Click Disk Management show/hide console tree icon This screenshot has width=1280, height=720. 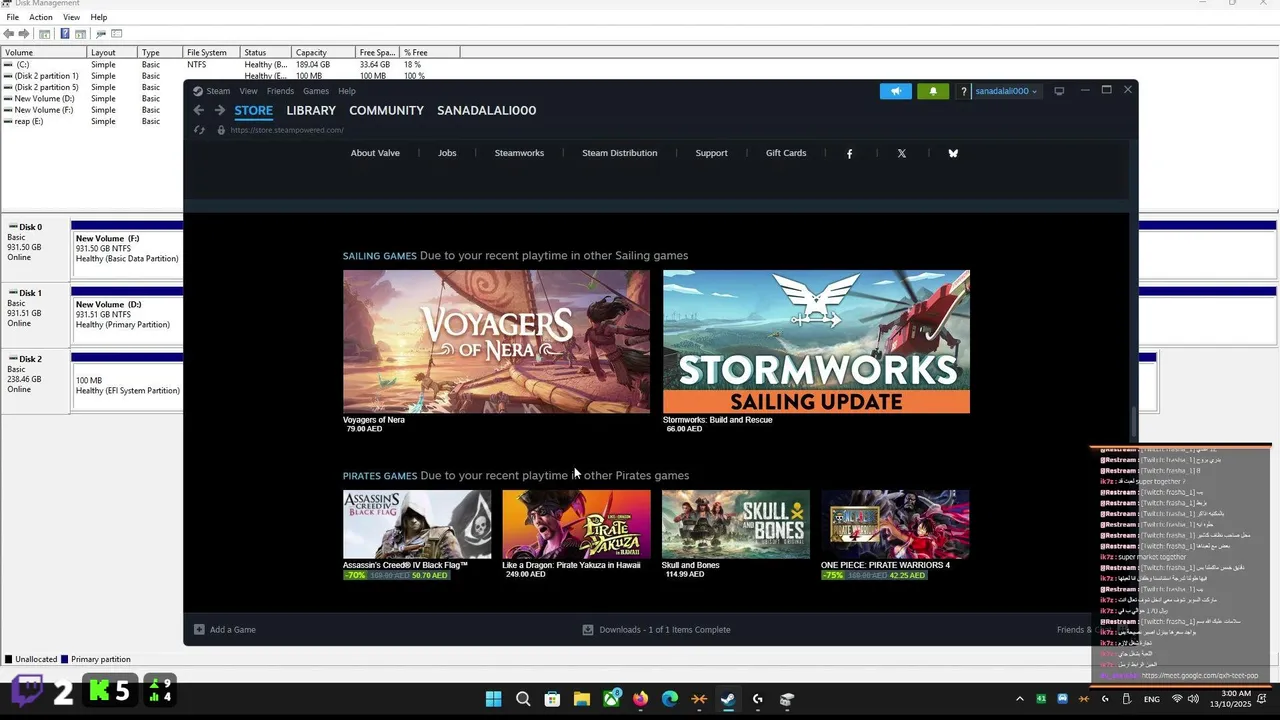(x=44, y=34)
